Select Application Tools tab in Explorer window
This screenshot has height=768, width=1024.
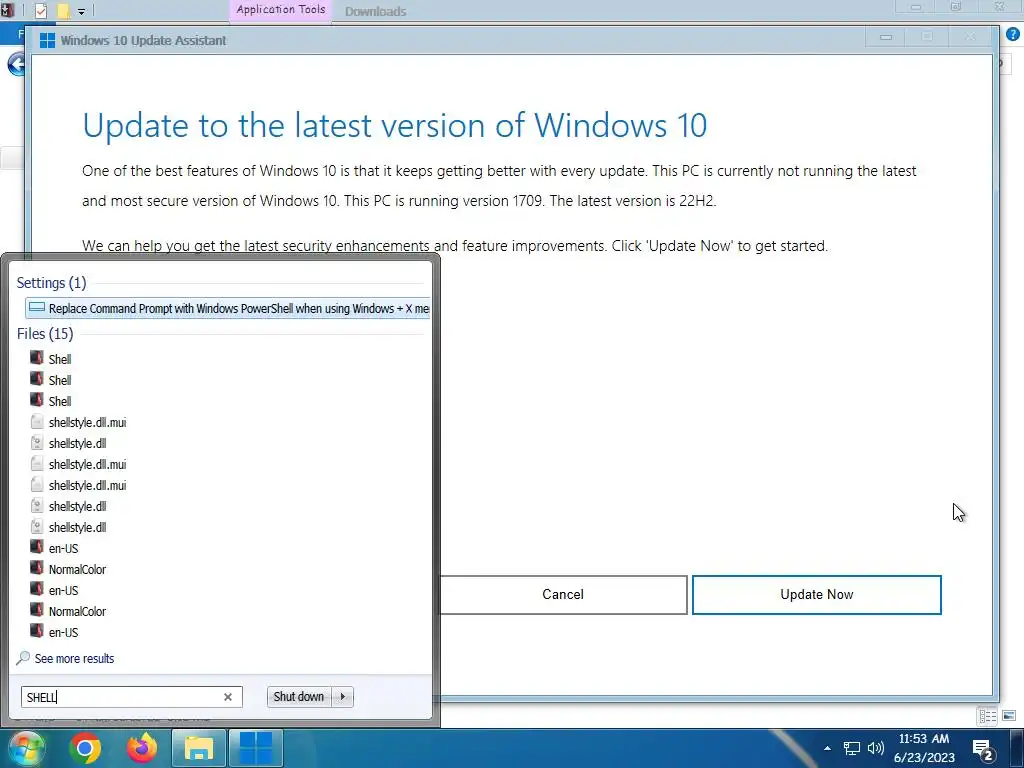281,10
